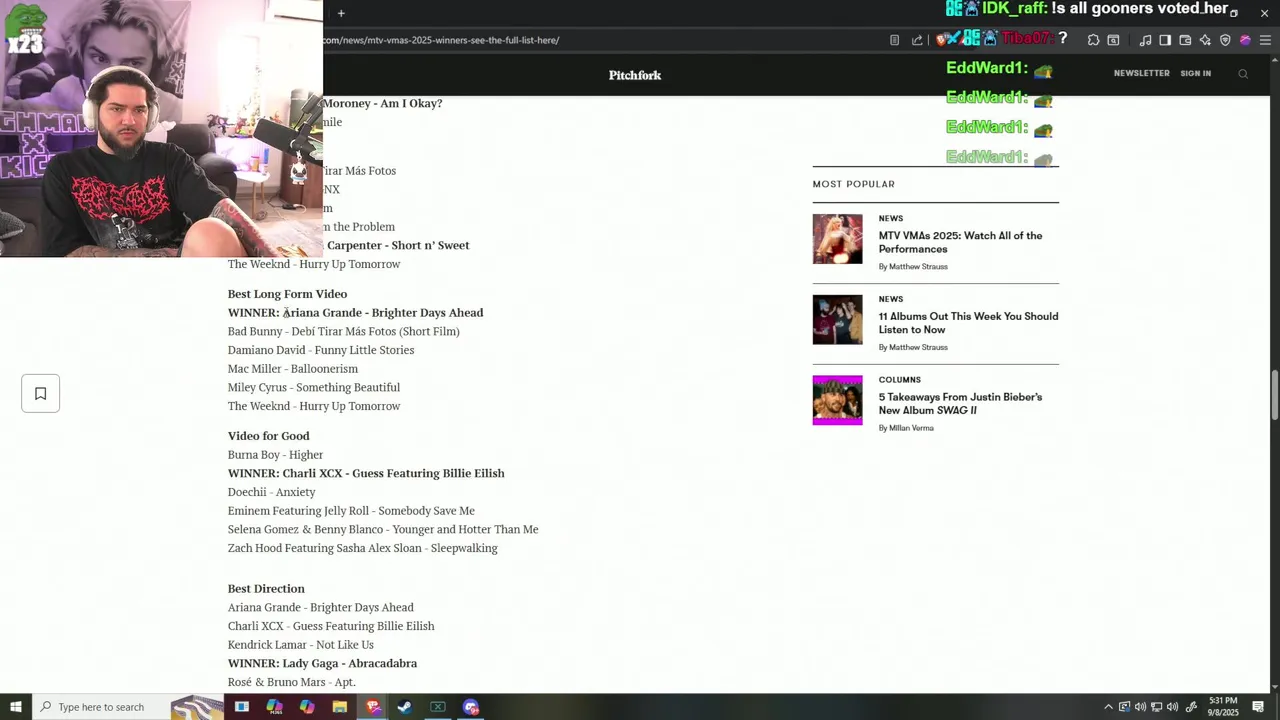Click Selena Gomez & Benny Blanco nominee line
This screenshot has height=720, width=1280.
[383, 529]
